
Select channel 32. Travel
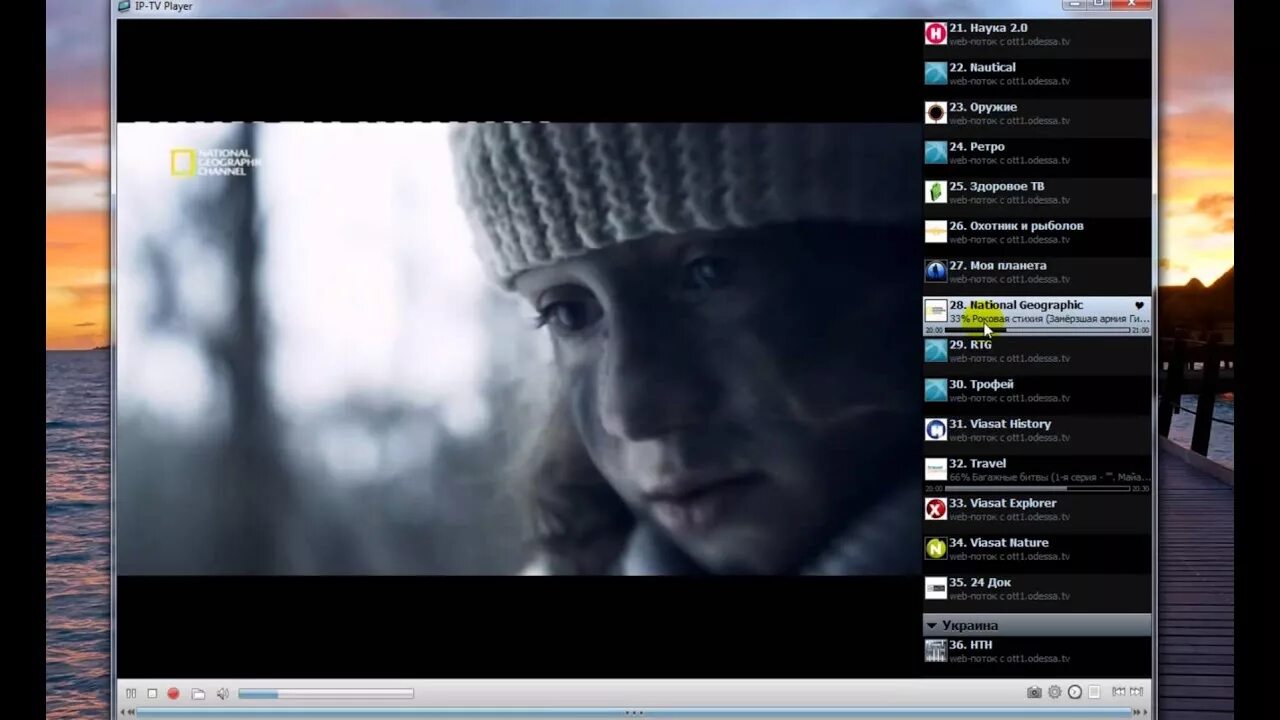pos(1036,473)
